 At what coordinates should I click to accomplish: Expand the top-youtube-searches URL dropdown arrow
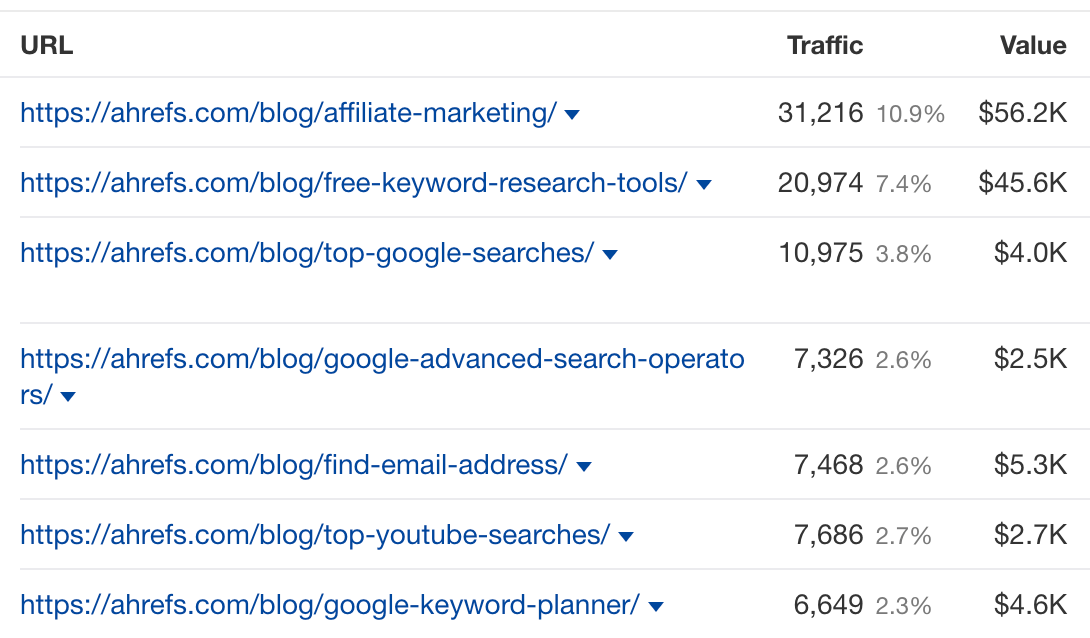626,537
